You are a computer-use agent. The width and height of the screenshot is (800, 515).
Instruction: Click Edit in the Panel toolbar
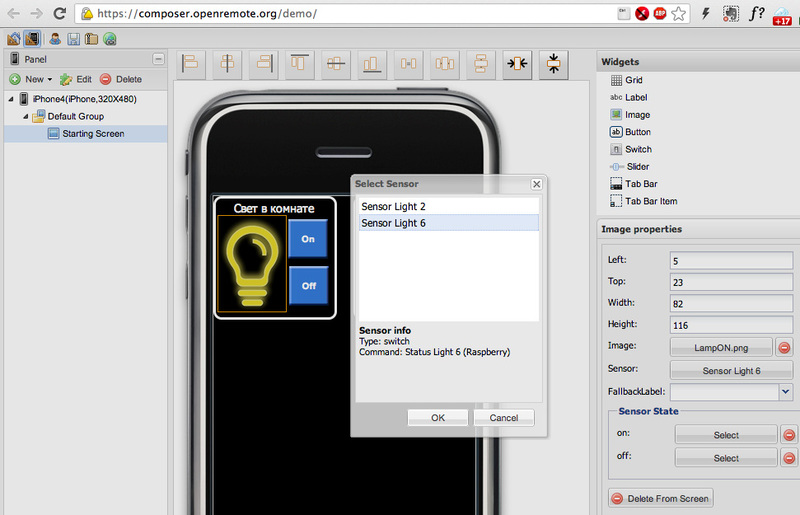click(76, 80)
